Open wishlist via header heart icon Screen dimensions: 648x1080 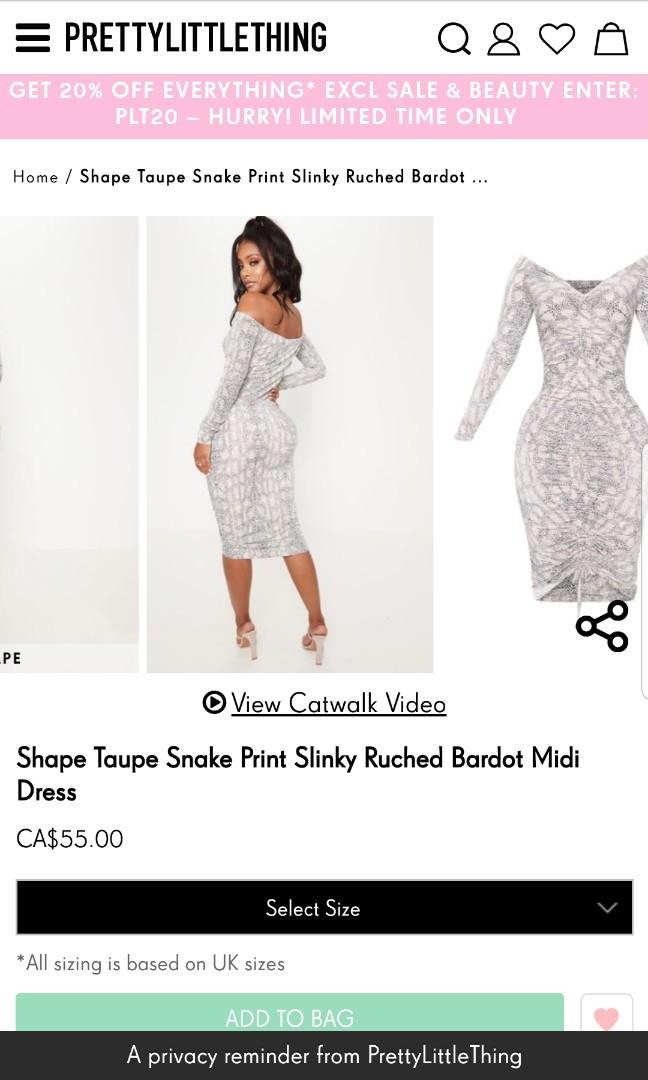click(x=556, y=39)
